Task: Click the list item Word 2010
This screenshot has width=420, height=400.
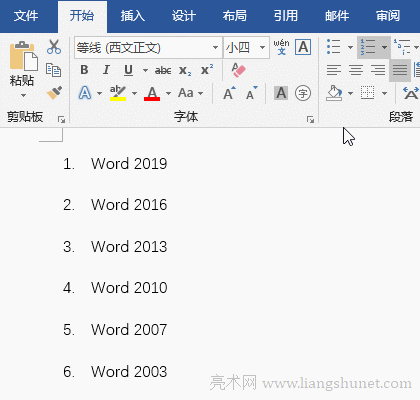Action: (129, 288)
